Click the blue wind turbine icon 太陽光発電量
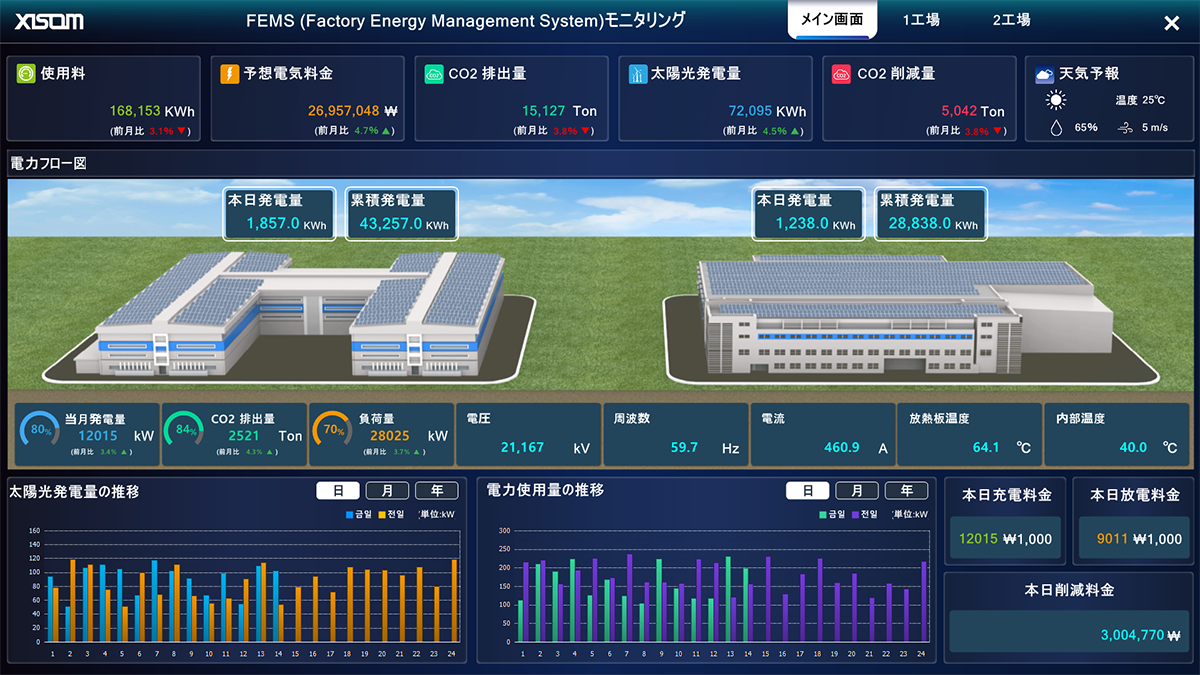Viewport: 1200px width, 675px height. click(x=638, y=74)
